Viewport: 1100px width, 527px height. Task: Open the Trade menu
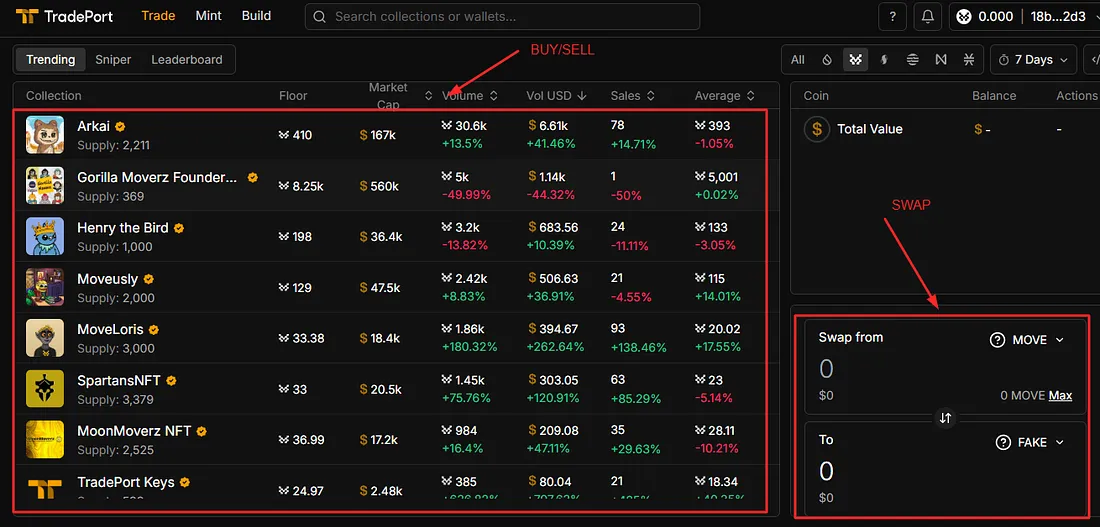coord(158,15)
